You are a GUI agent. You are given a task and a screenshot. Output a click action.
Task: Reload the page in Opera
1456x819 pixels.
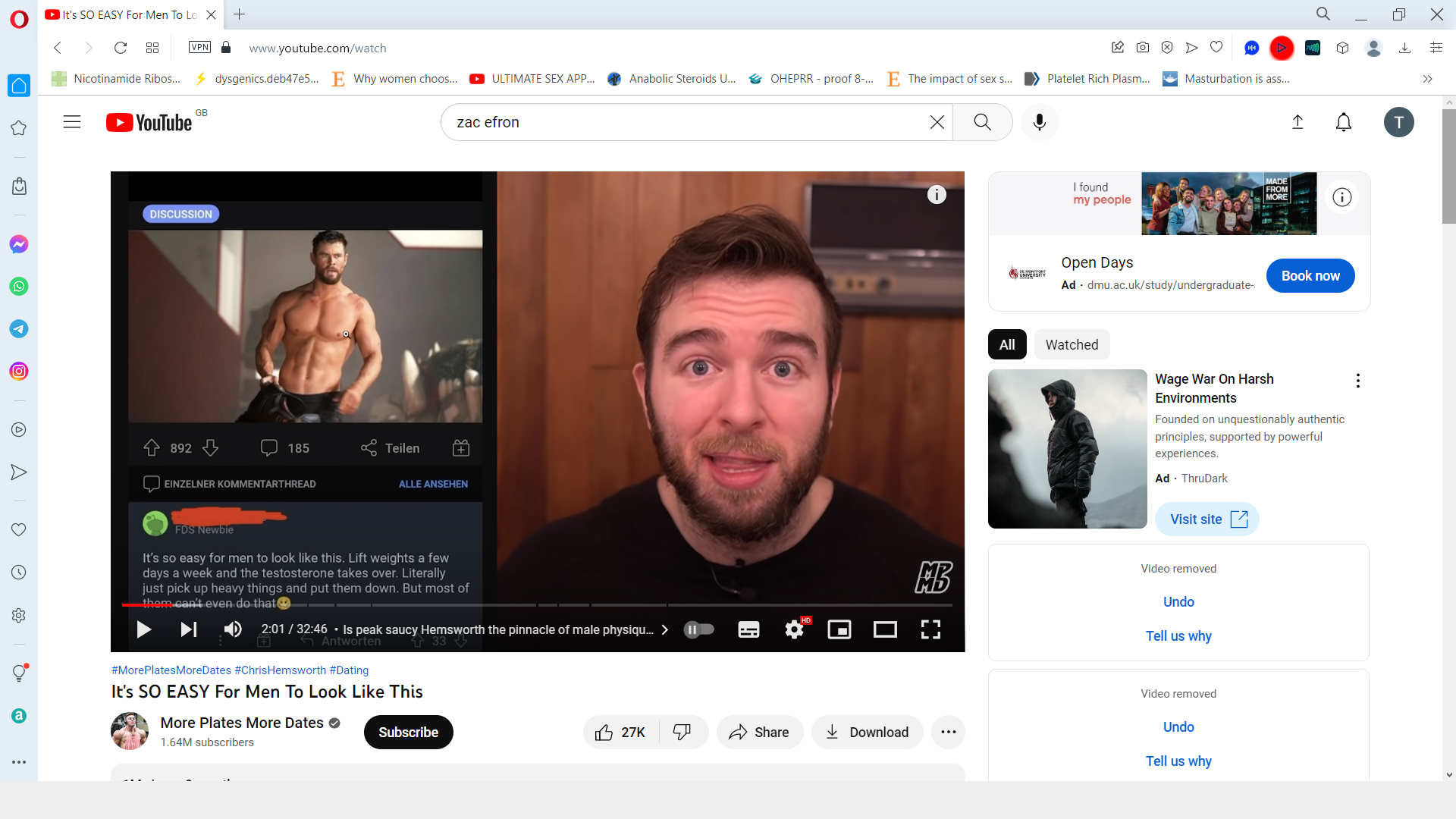tap(121, 48)
